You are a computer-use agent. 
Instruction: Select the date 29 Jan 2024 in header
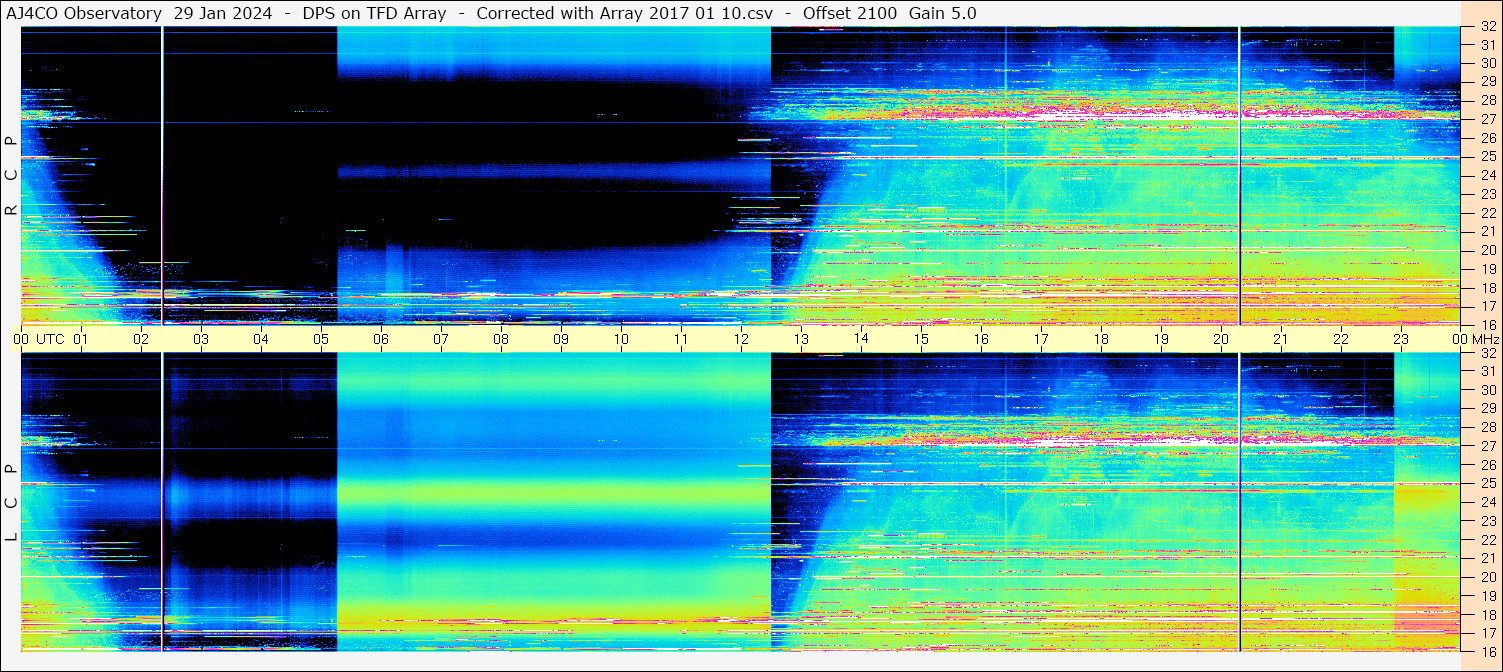coord(224,13)
